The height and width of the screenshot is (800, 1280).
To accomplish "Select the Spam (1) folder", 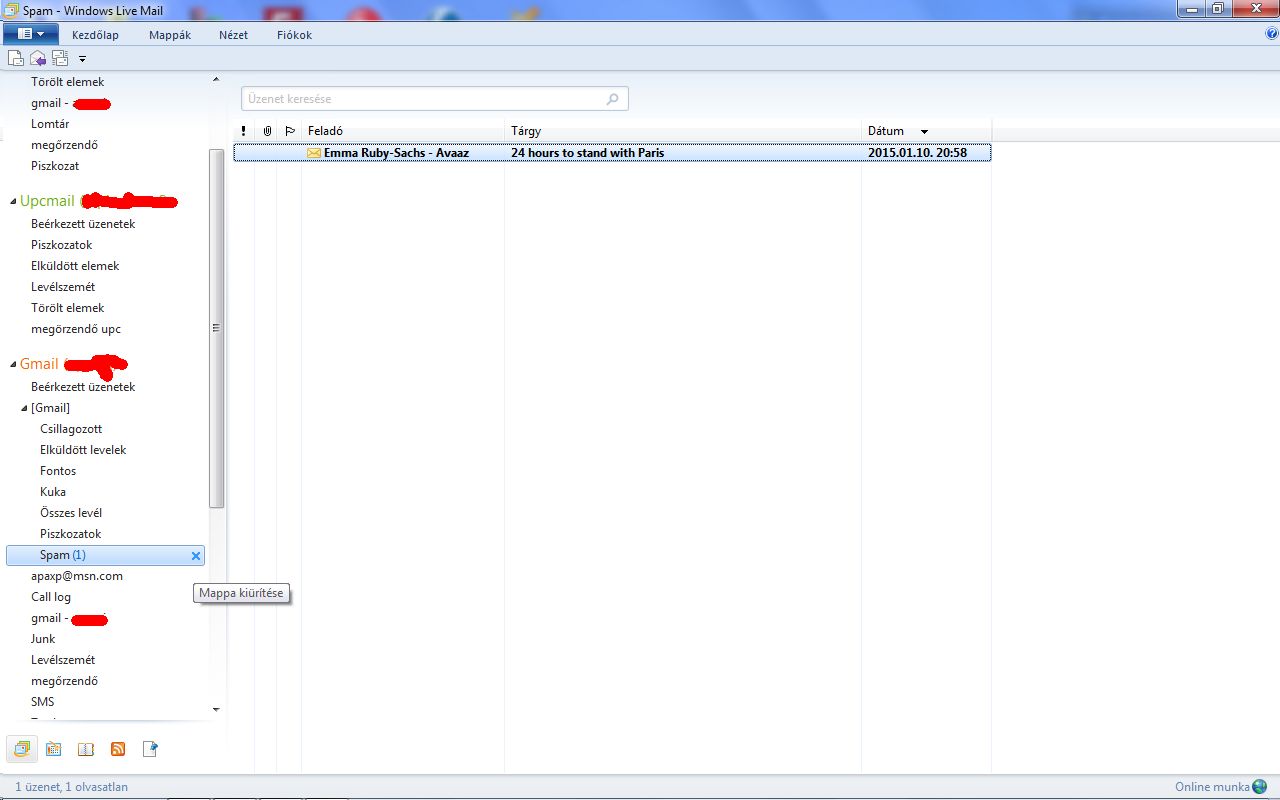I will click(105, 555).
